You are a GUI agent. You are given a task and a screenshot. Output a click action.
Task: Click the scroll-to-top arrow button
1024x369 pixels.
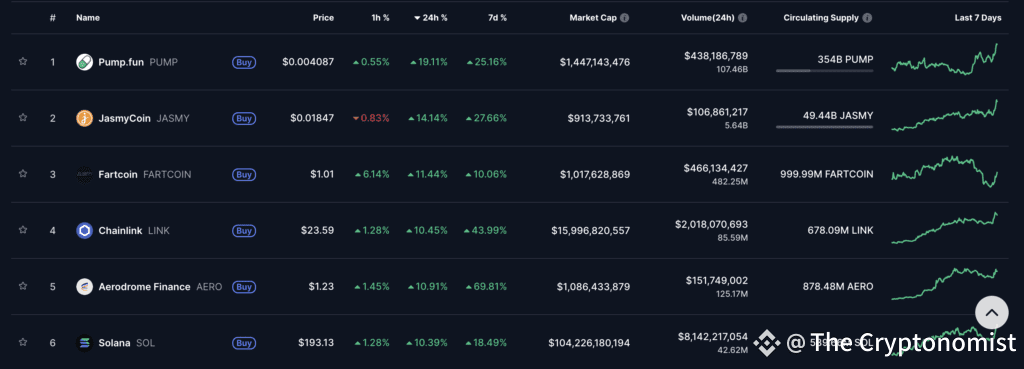(992, 313)
